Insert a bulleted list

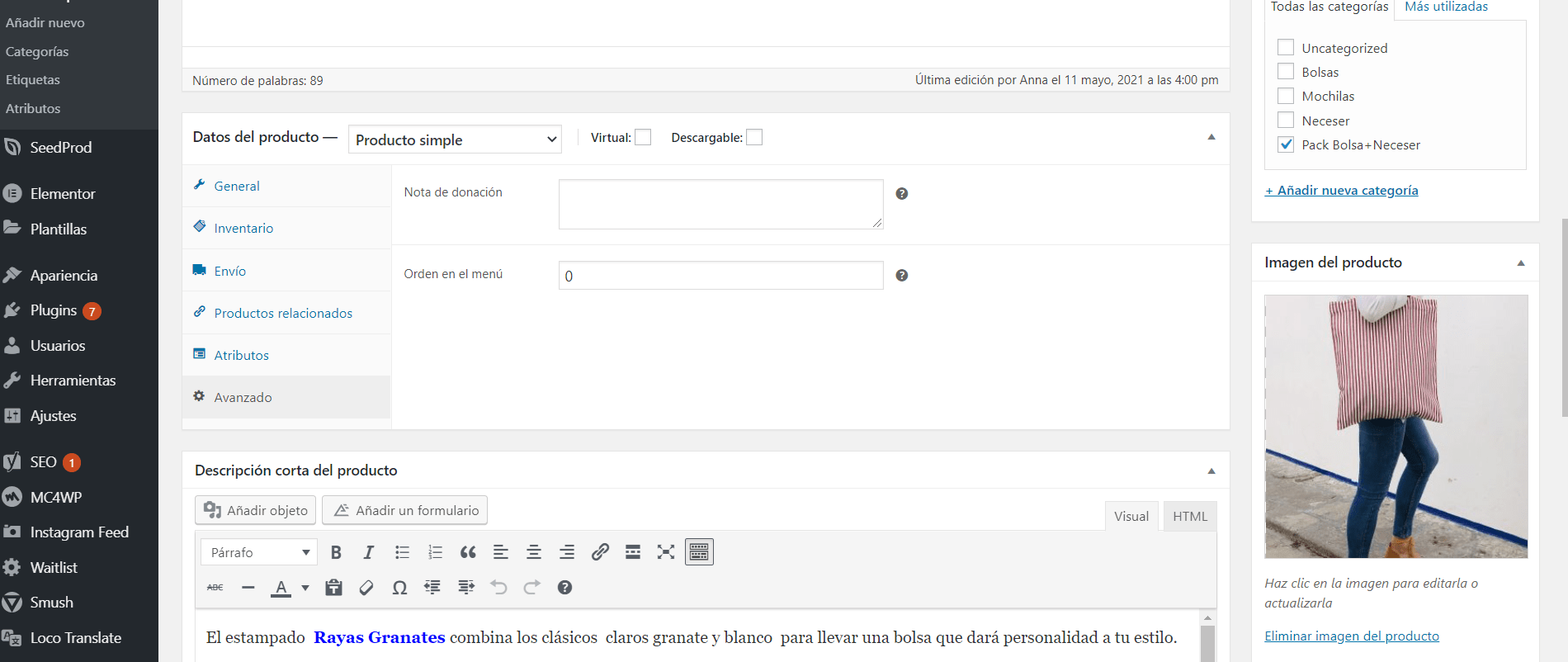pyautogui.click(x=402, y=552)
